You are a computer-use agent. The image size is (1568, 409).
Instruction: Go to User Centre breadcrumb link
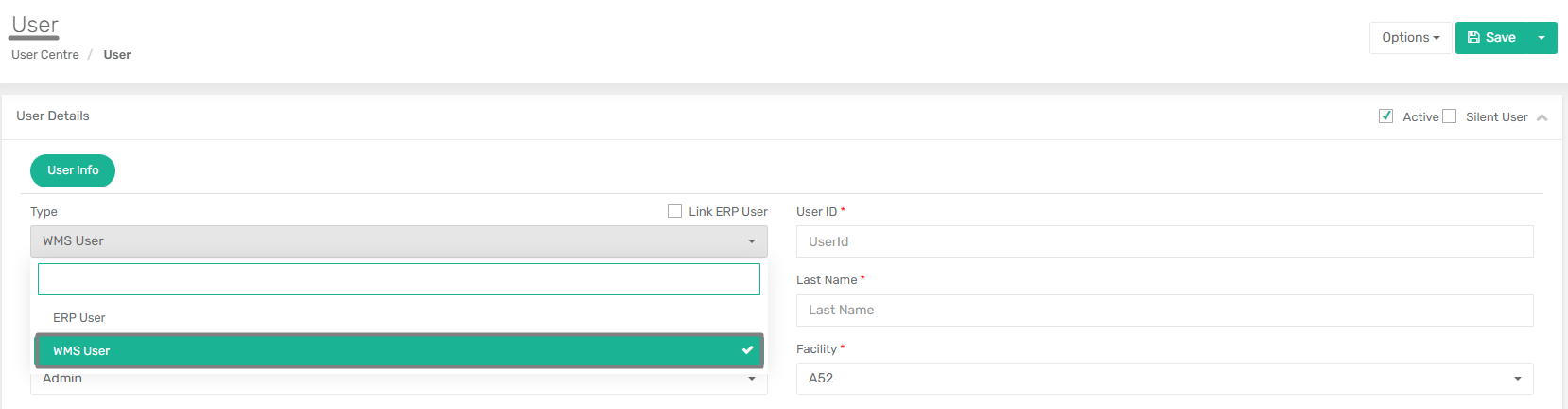pyautogui.click(x=45, y=55)
